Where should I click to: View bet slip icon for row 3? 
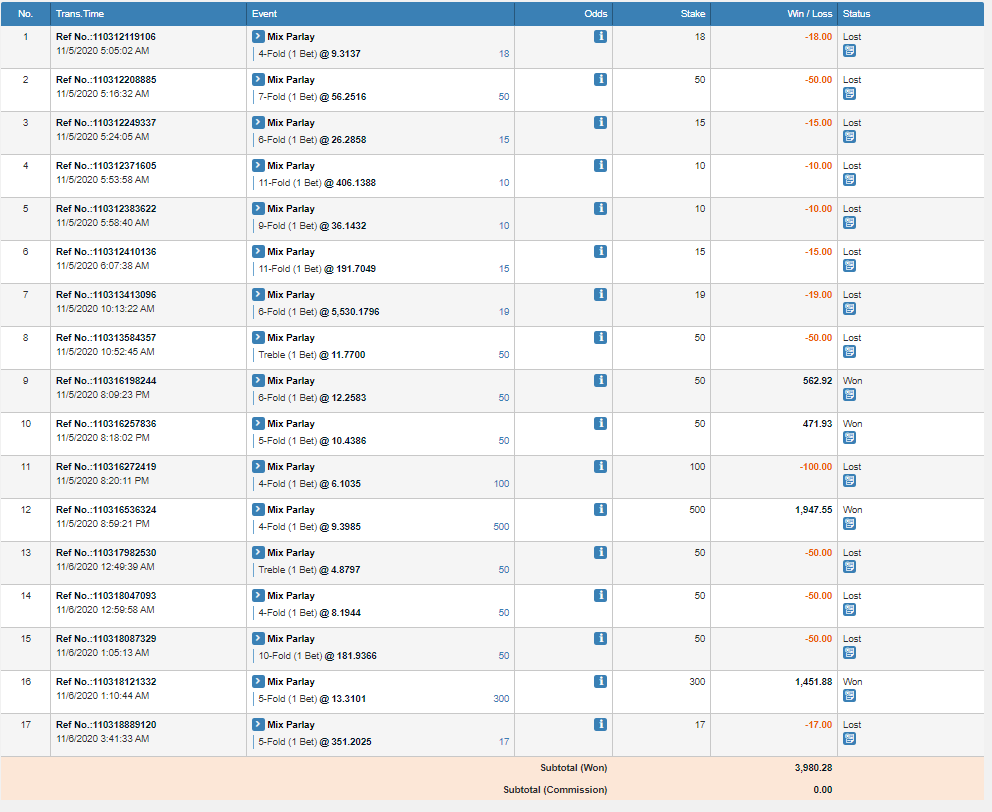[850, 137]
